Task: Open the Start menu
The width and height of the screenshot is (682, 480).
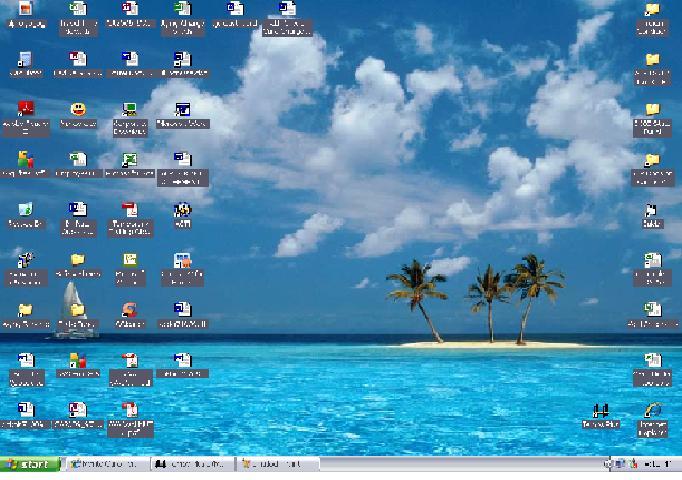Action: point(30,465)
